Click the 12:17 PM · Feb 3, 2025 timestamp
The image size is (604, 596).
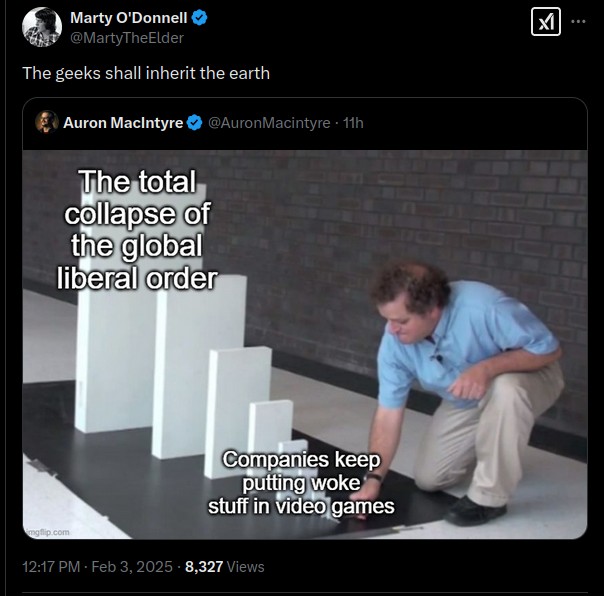(x=97, y=566)
